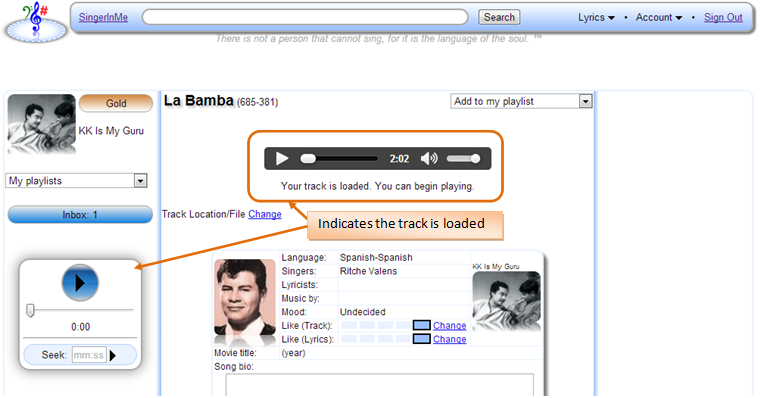Click the Undecided mood value
The image size is (760, 398).
click(363, 312)
